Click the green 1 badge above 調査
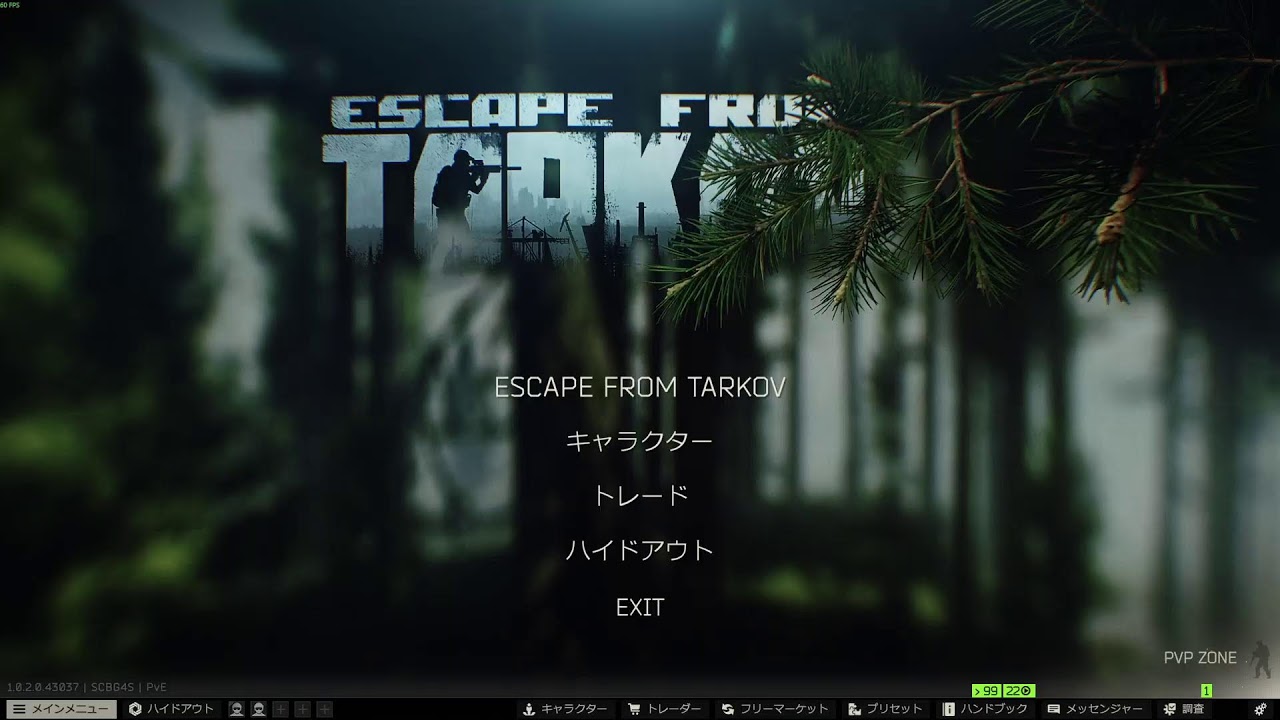Screen dimensions: 1280x720 1207,691
